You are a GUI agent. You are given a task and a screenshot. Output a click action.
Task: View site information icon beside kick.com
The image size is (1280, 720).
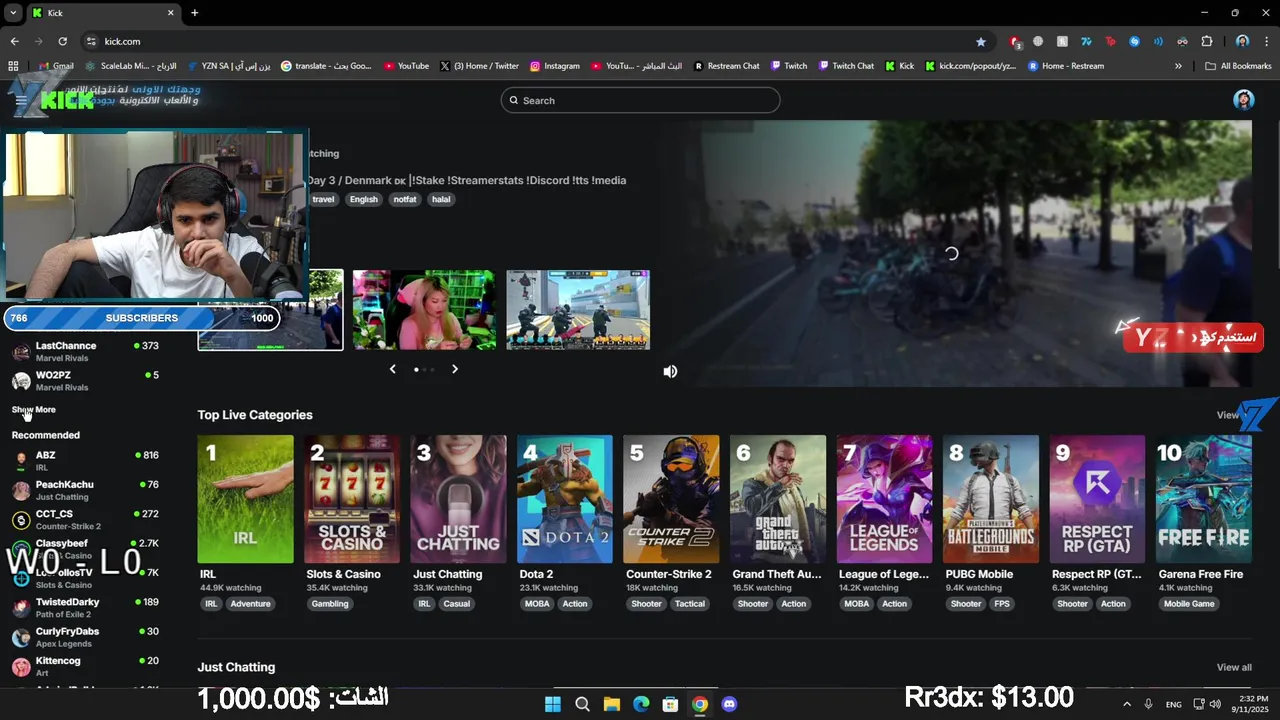click(x=91, y=41)
